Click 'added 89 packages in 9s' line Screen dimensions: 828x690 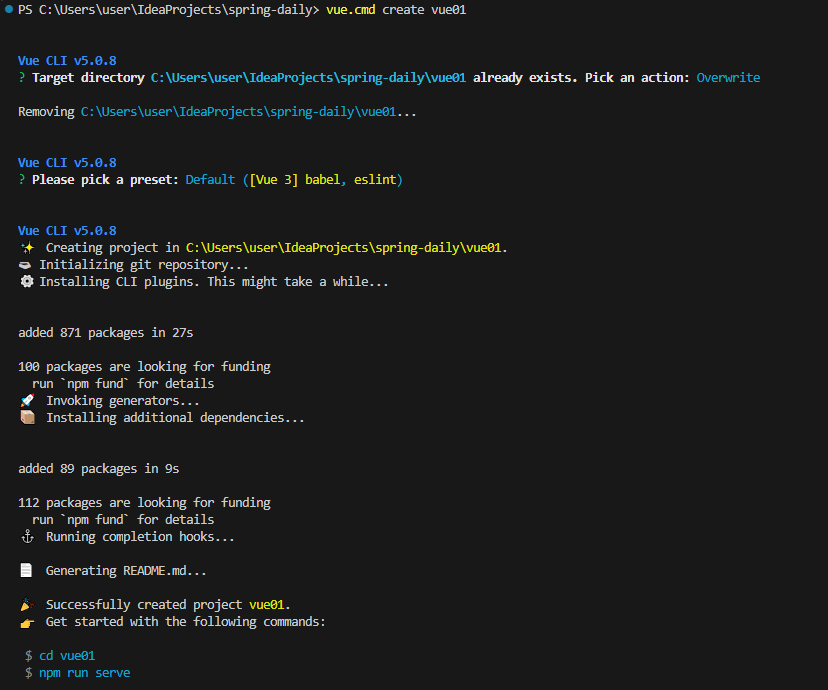click(99, 469)
